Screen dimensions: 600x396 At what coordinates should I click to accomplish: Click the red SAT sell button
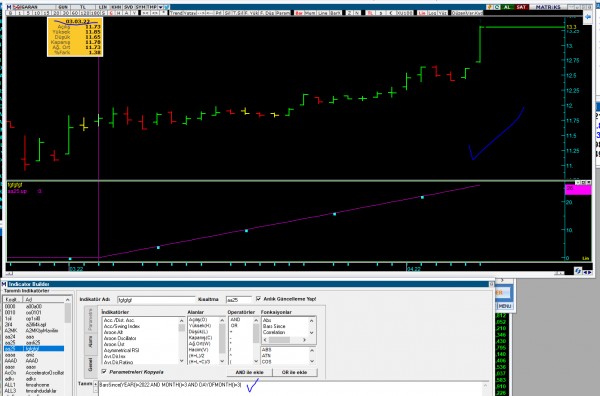tap(521, 7)
